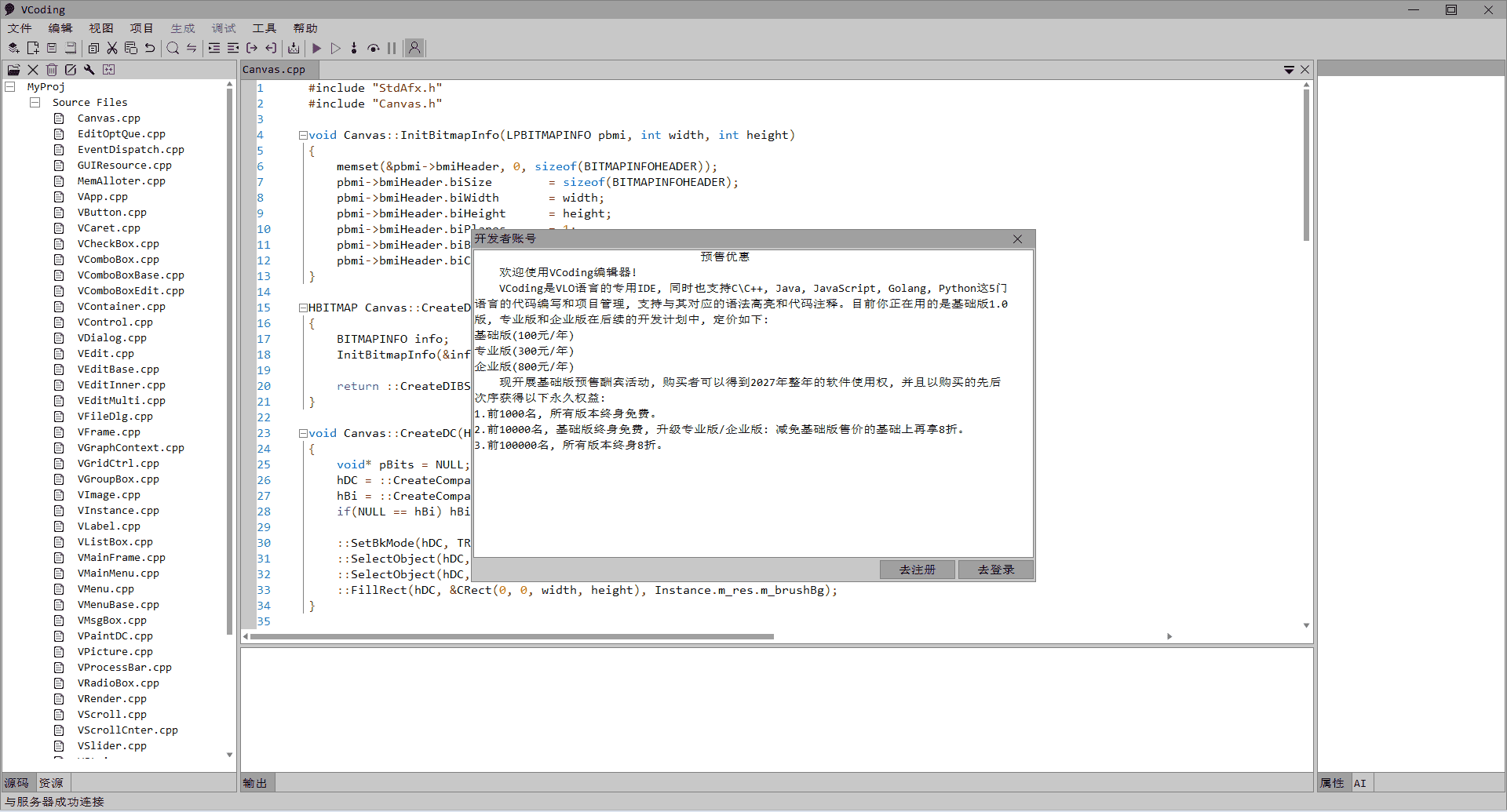Close the Canvas.cpp editor tab with X
This screenshot has height=812, width=1507.
(x=1305, y=70)
